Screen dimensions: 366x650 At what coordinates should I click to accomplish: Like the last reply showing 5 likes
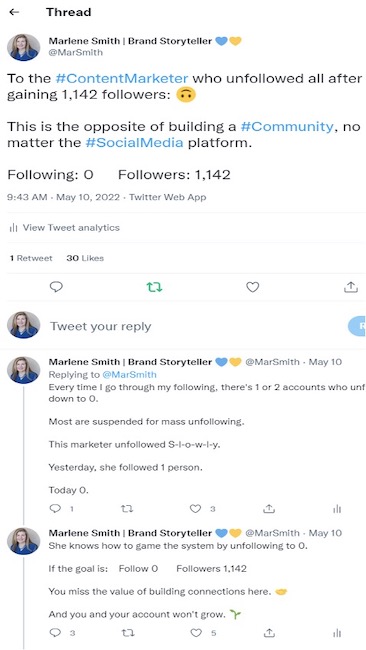pyautogui.click(x=196, y=633)
